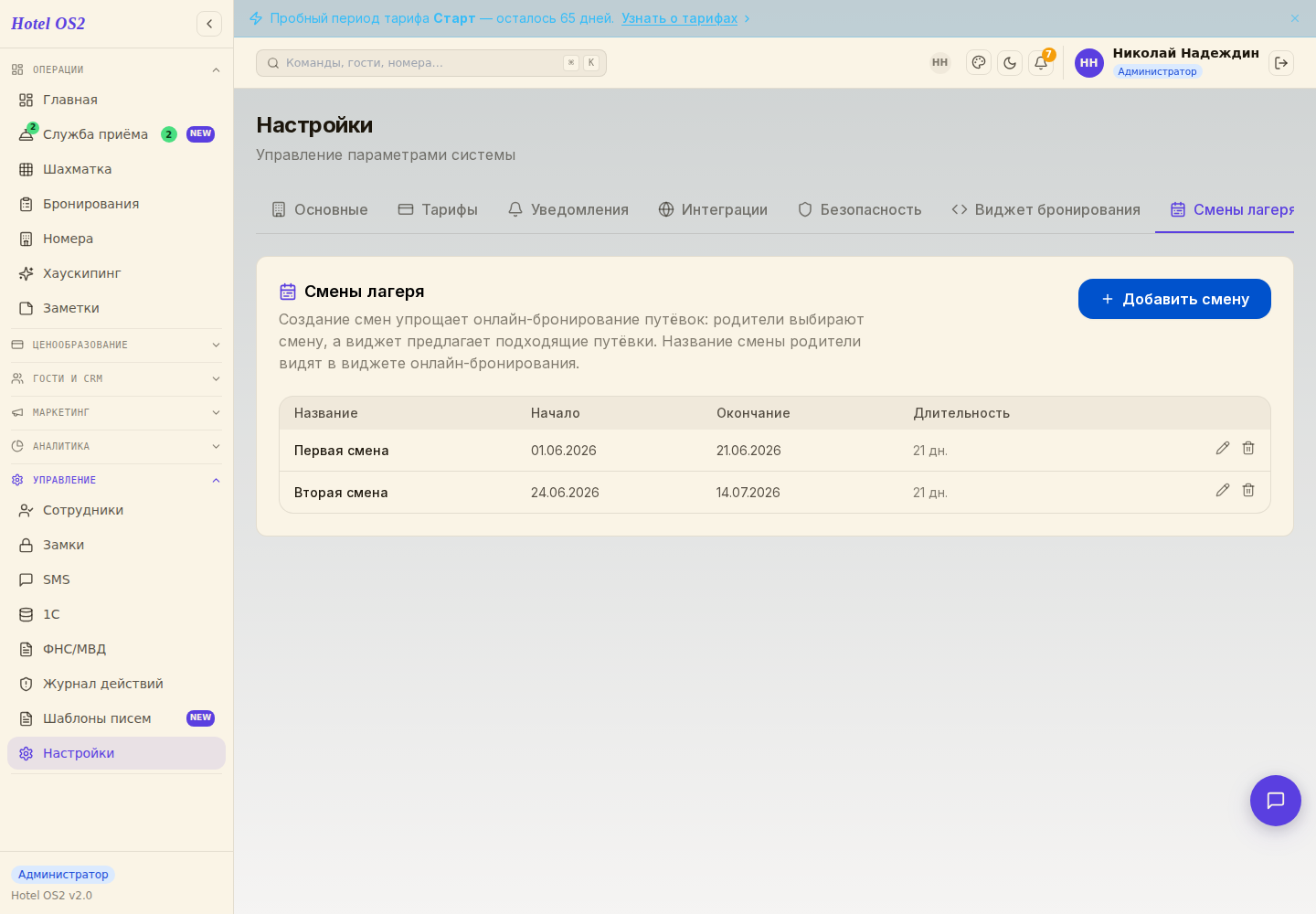Screen dimensions: 1316x914
Task: Open the notifications bell
Action: [x=1041, y=63]
